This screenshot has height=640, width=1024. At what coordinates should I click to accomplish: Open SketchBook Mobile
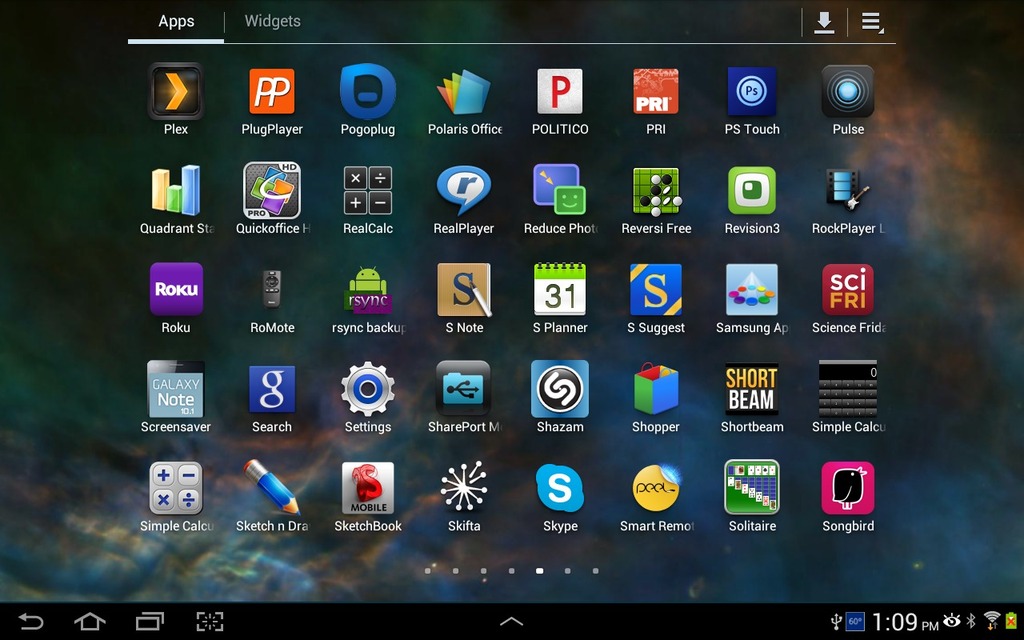tap(368, 488)
